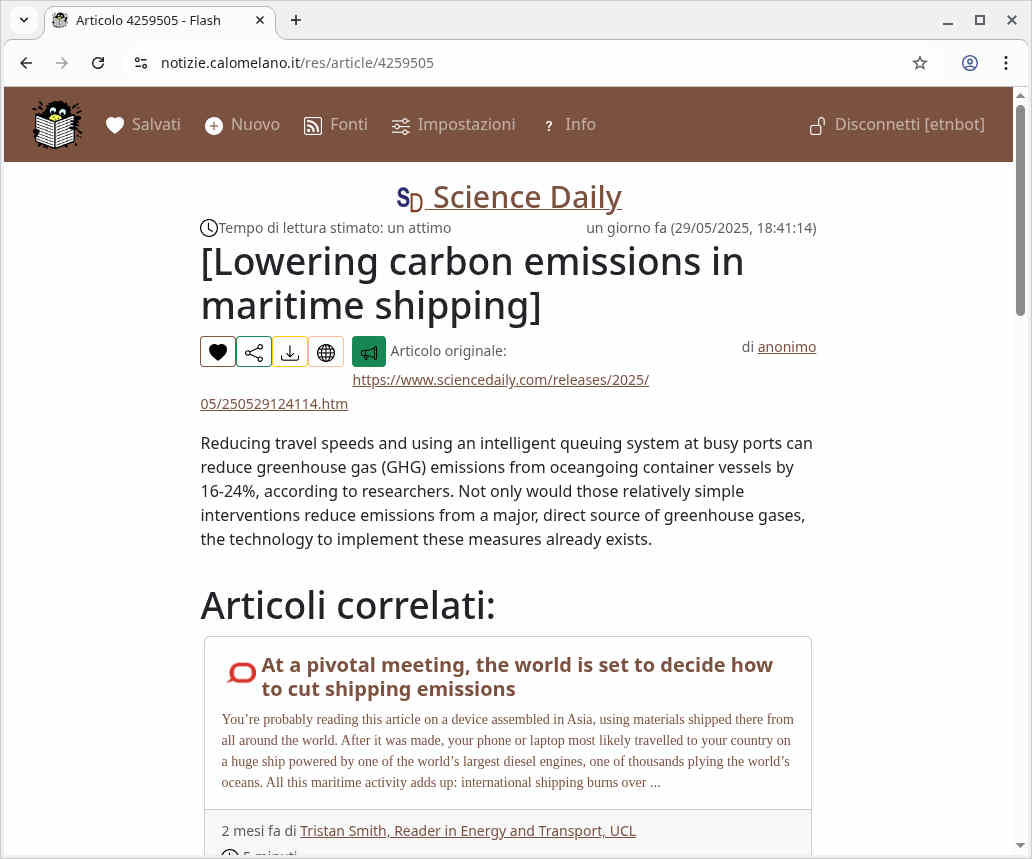Open the Salvati menu item
Screen dimensions: 1032x859
point(142,124)
